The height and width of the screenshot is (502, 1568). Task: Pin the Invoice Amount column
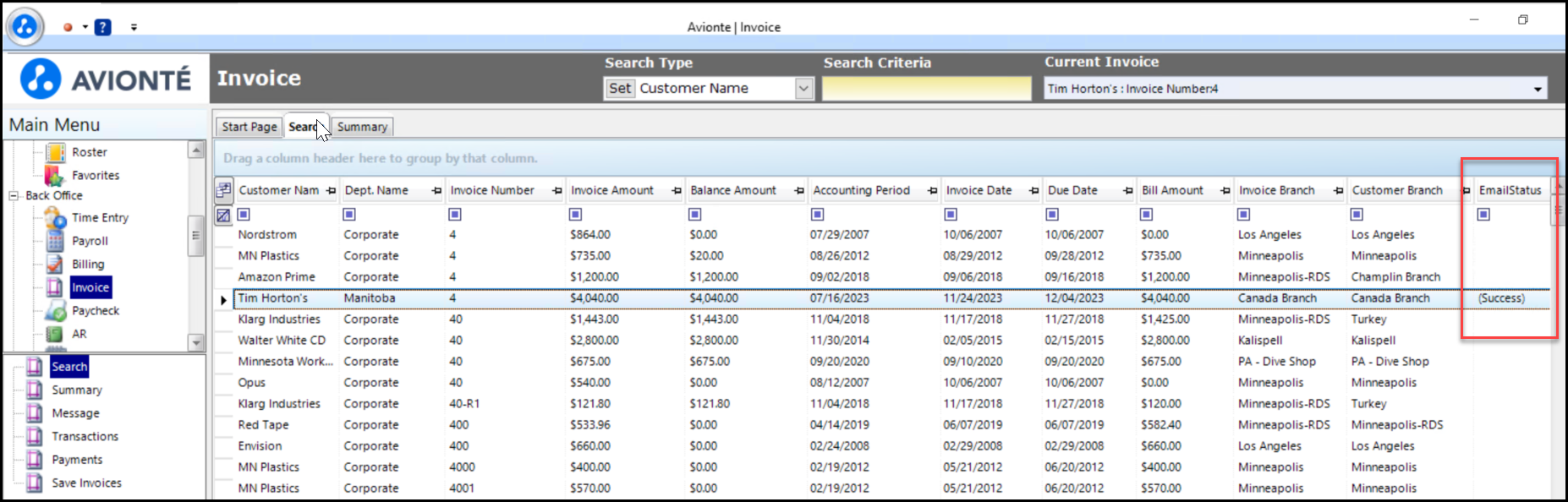[x=676, y=191]
